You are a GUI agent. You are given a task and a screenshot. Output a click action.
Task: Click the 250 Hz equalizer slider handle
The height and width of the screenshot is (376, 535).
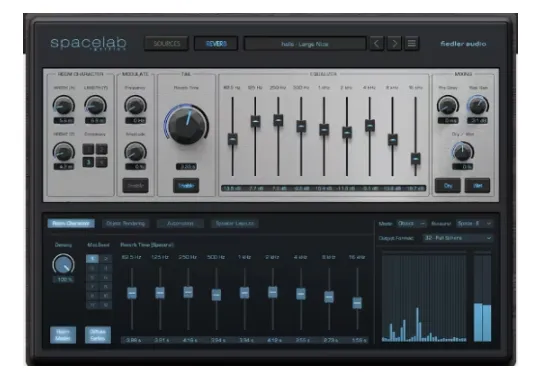278,120
